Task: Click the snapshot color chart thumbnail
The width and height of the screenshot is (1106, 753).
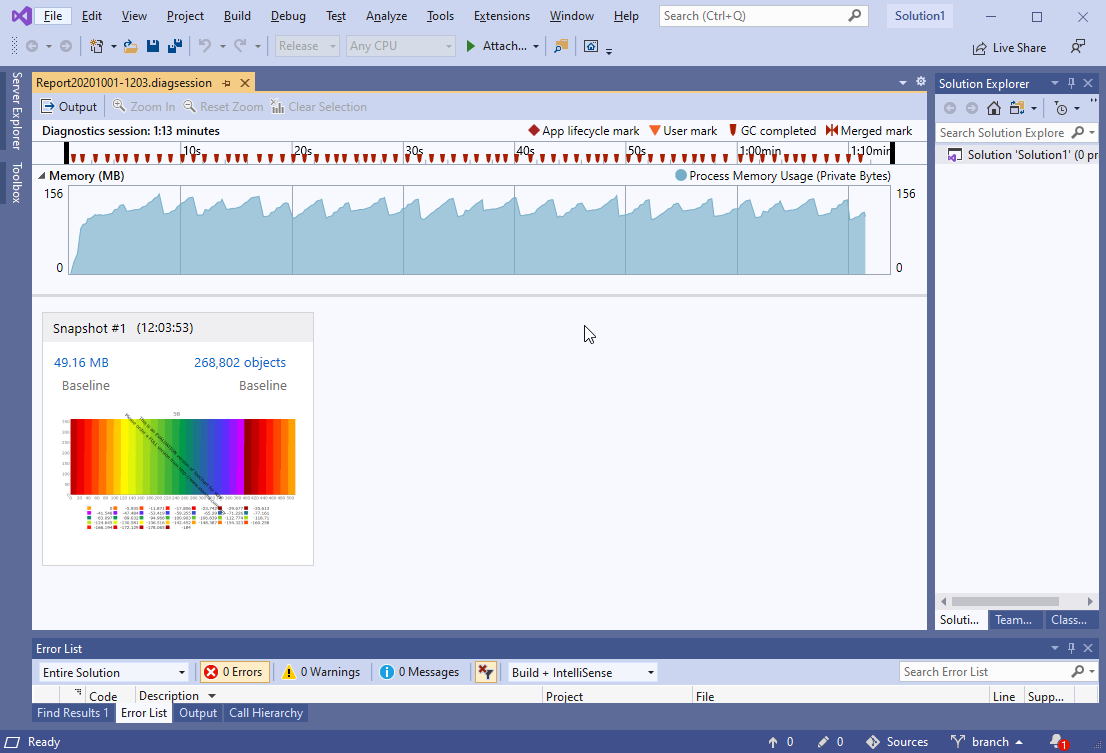Action: coord(178,472)
